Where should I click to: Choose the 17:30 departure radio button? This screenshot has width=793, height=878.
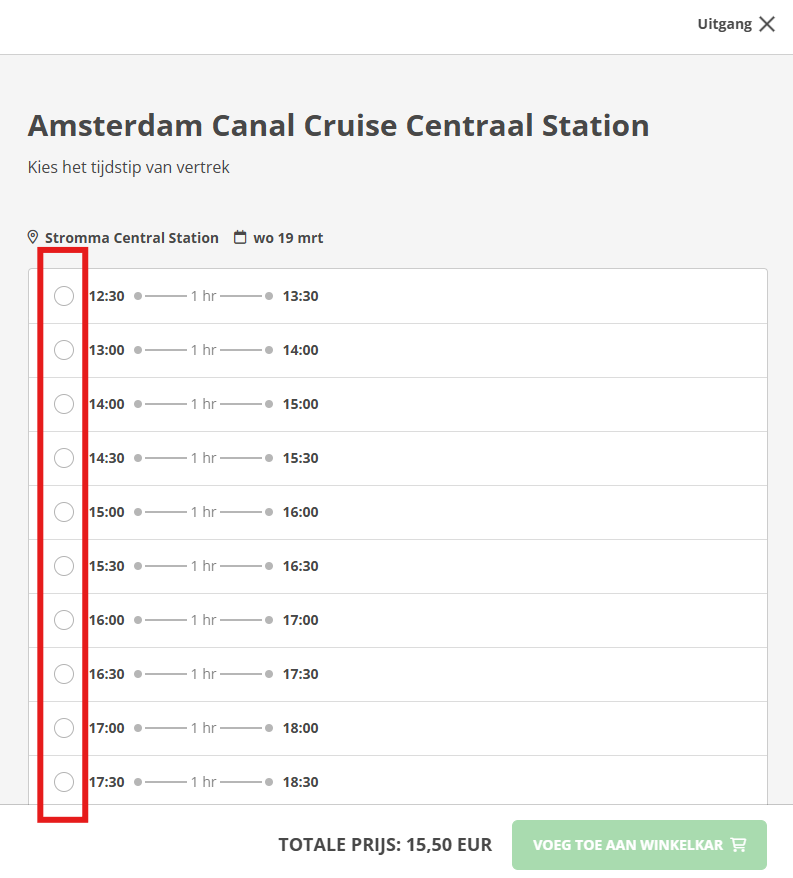64,782
